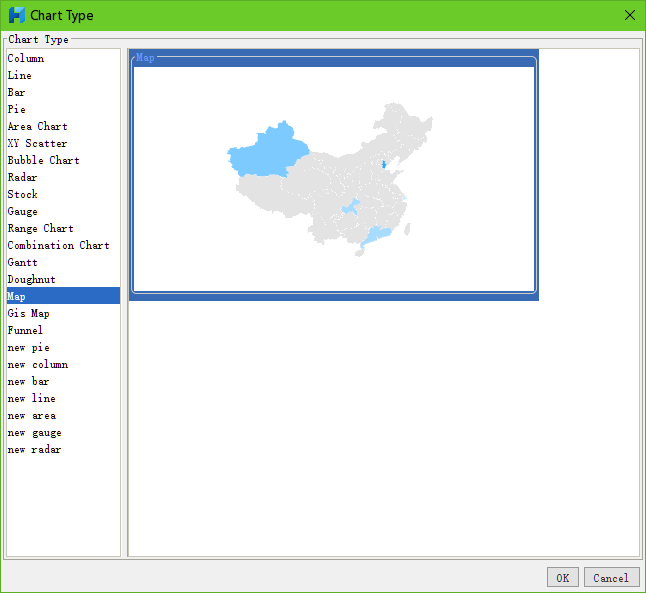
Task: Pick Pie from the chart list
Action: pos(63,109)
